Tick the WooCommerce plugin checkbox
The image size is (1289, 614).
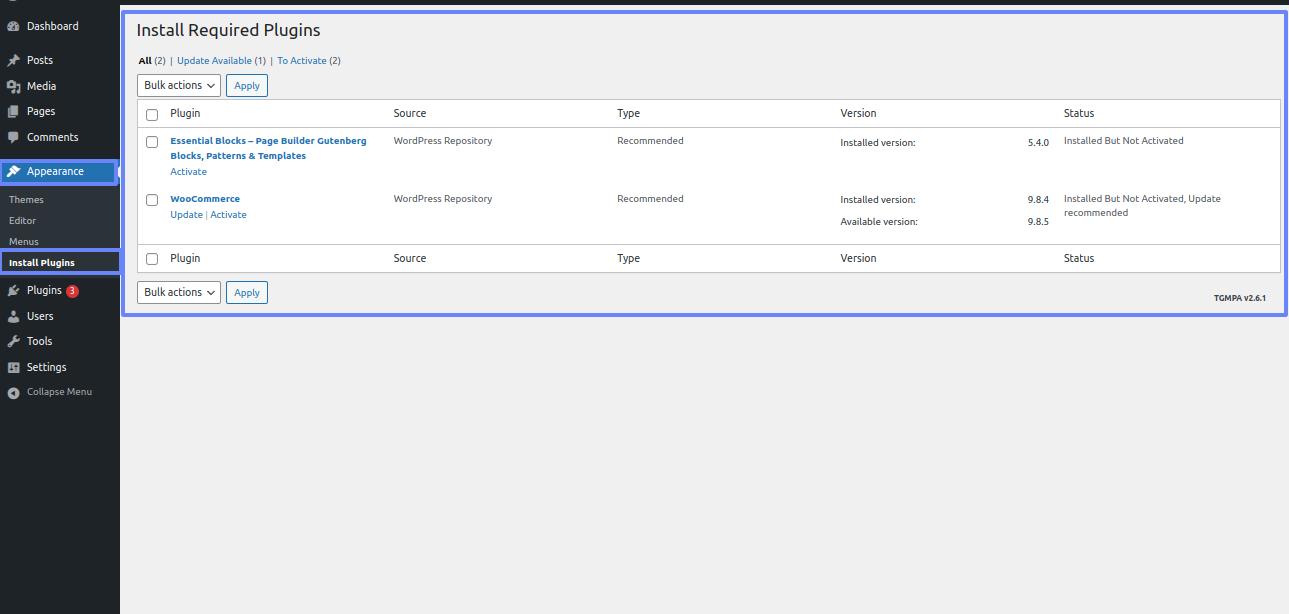[x=152, y=200]
